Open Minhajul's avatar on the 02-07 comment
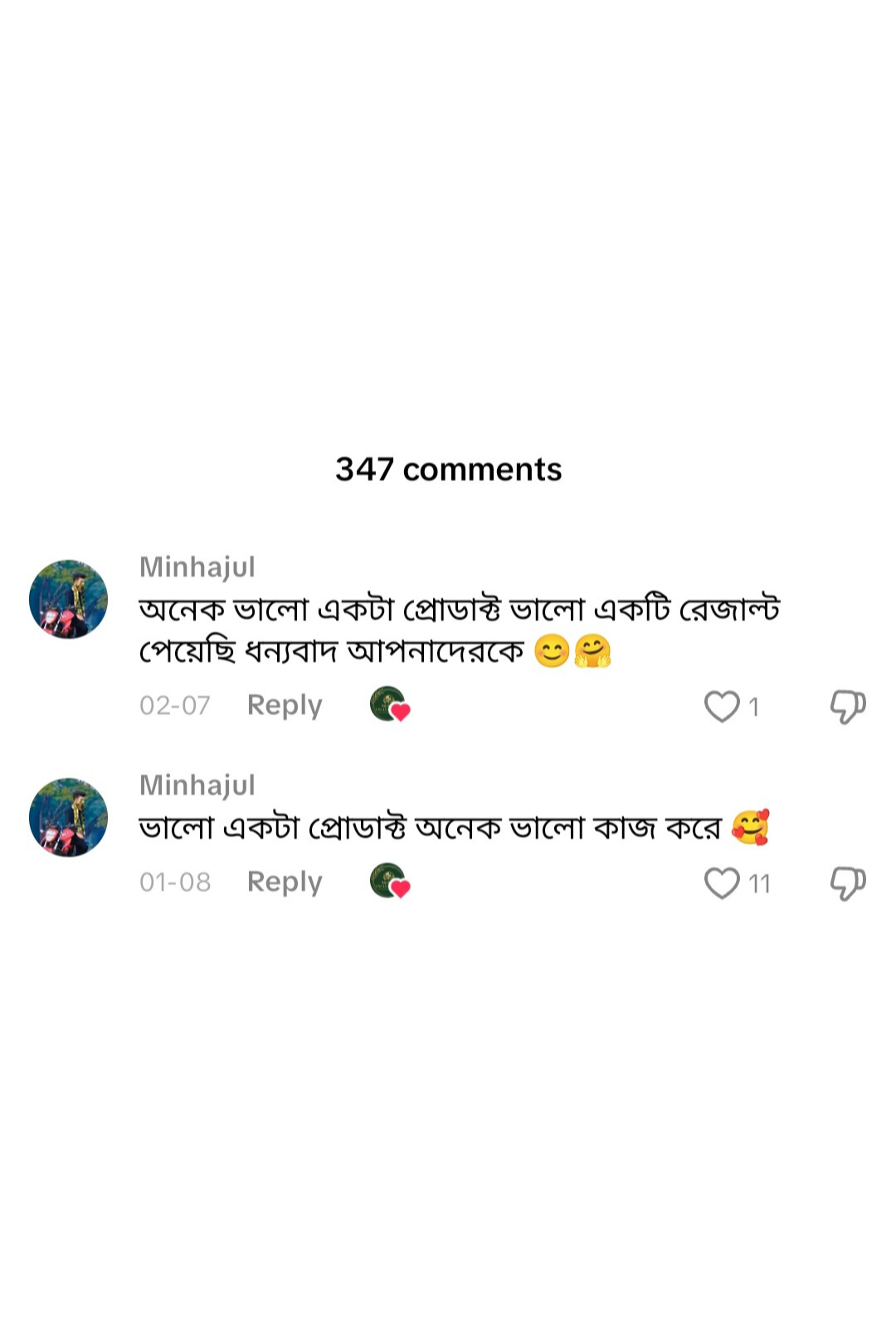The height and width of the screenshot is (1344, 896). pos(68,599)
